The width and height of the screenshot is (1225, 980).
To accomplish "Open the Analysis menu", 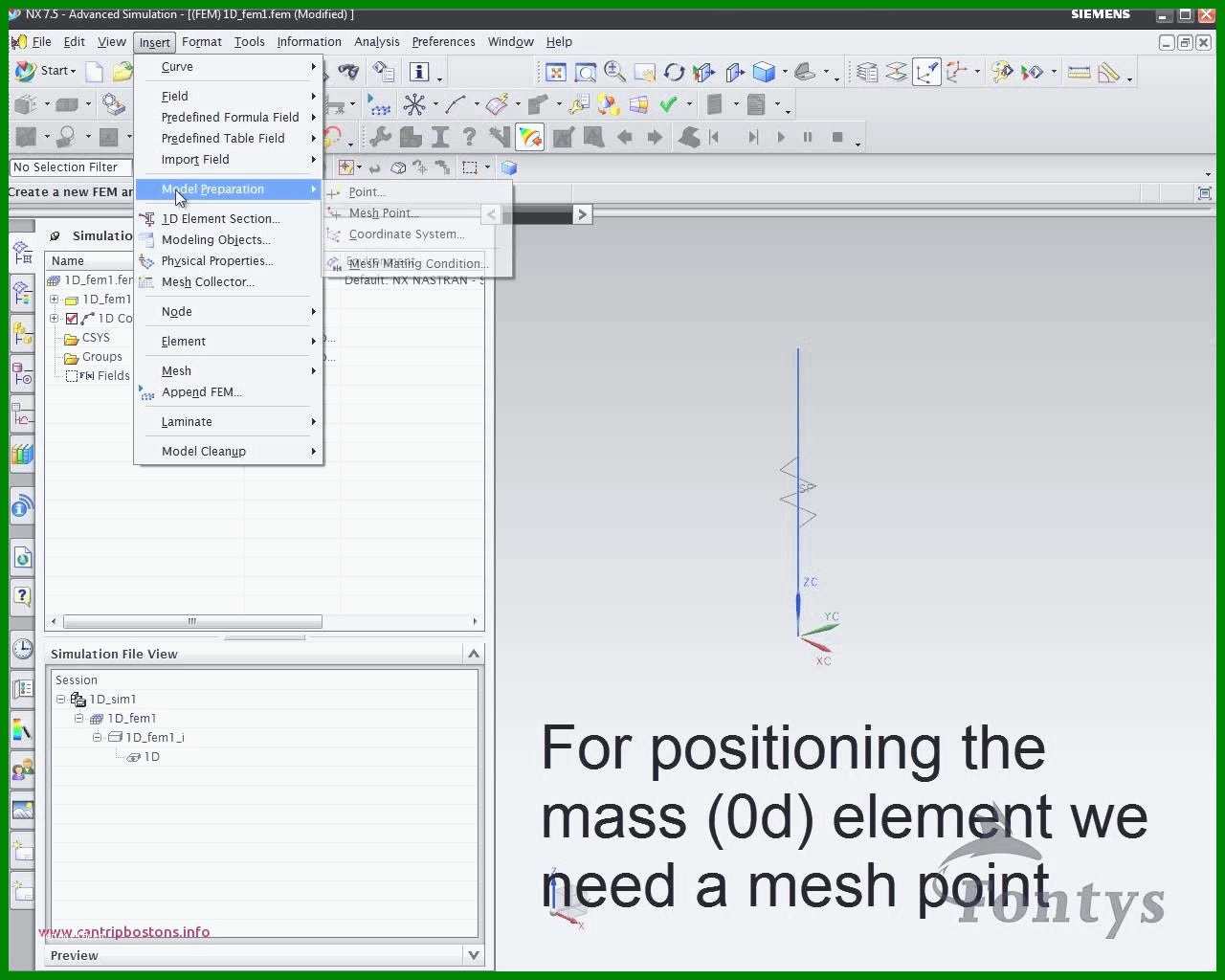I will [377, 42].
